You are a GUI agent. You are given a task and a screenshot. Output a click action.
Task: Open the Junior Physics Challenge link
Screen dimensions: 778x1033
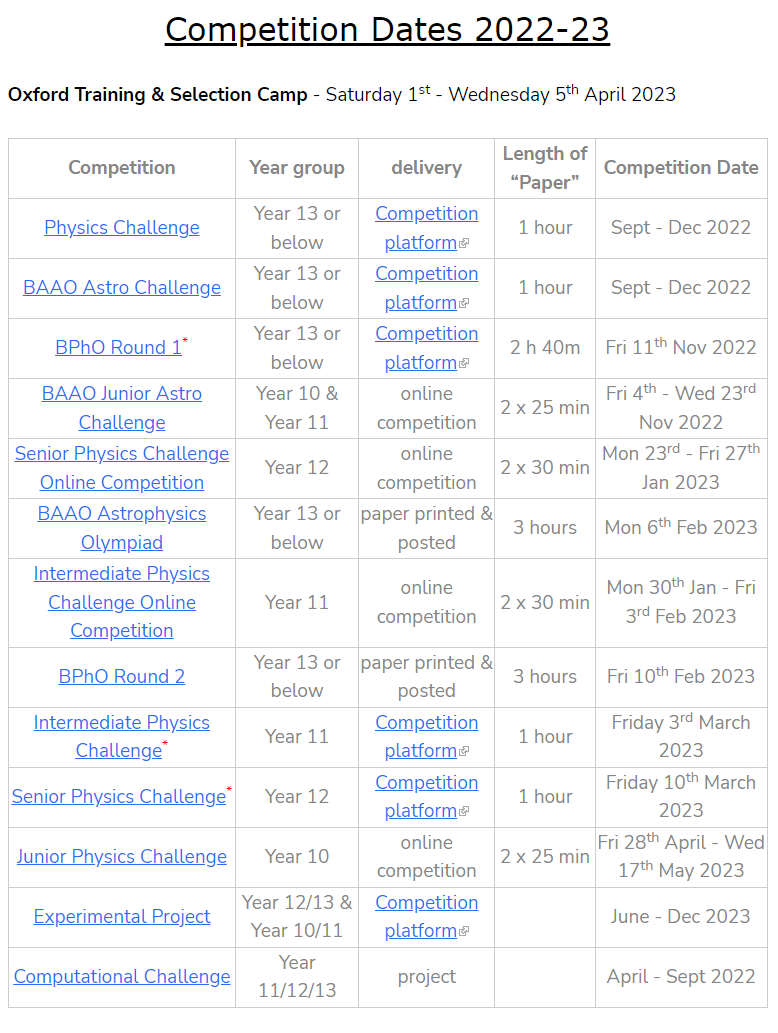click(122, 857)
